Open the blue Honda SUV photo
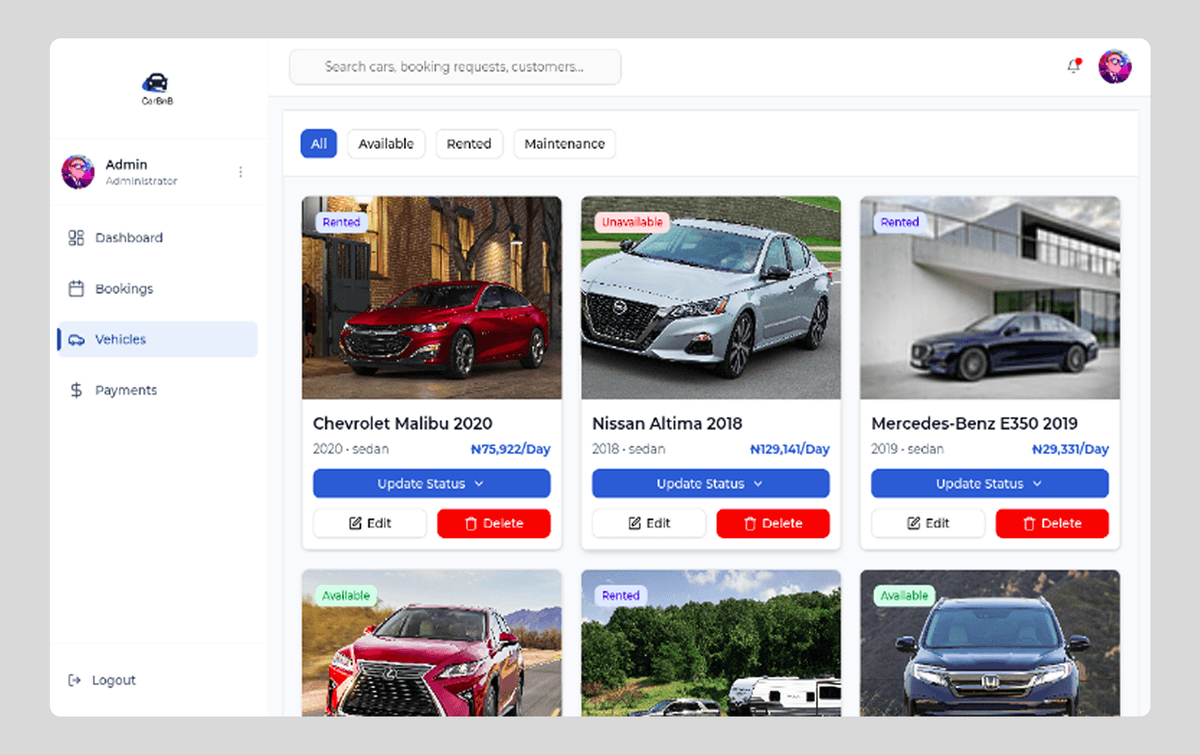Screen dimensions: 1200x755 point(990,643)
